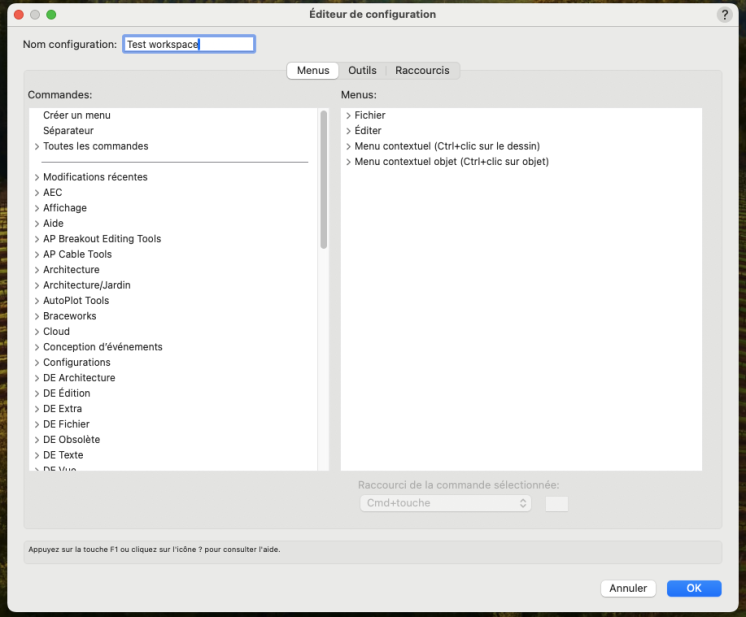Select the Séparateur item

(68, 131)
